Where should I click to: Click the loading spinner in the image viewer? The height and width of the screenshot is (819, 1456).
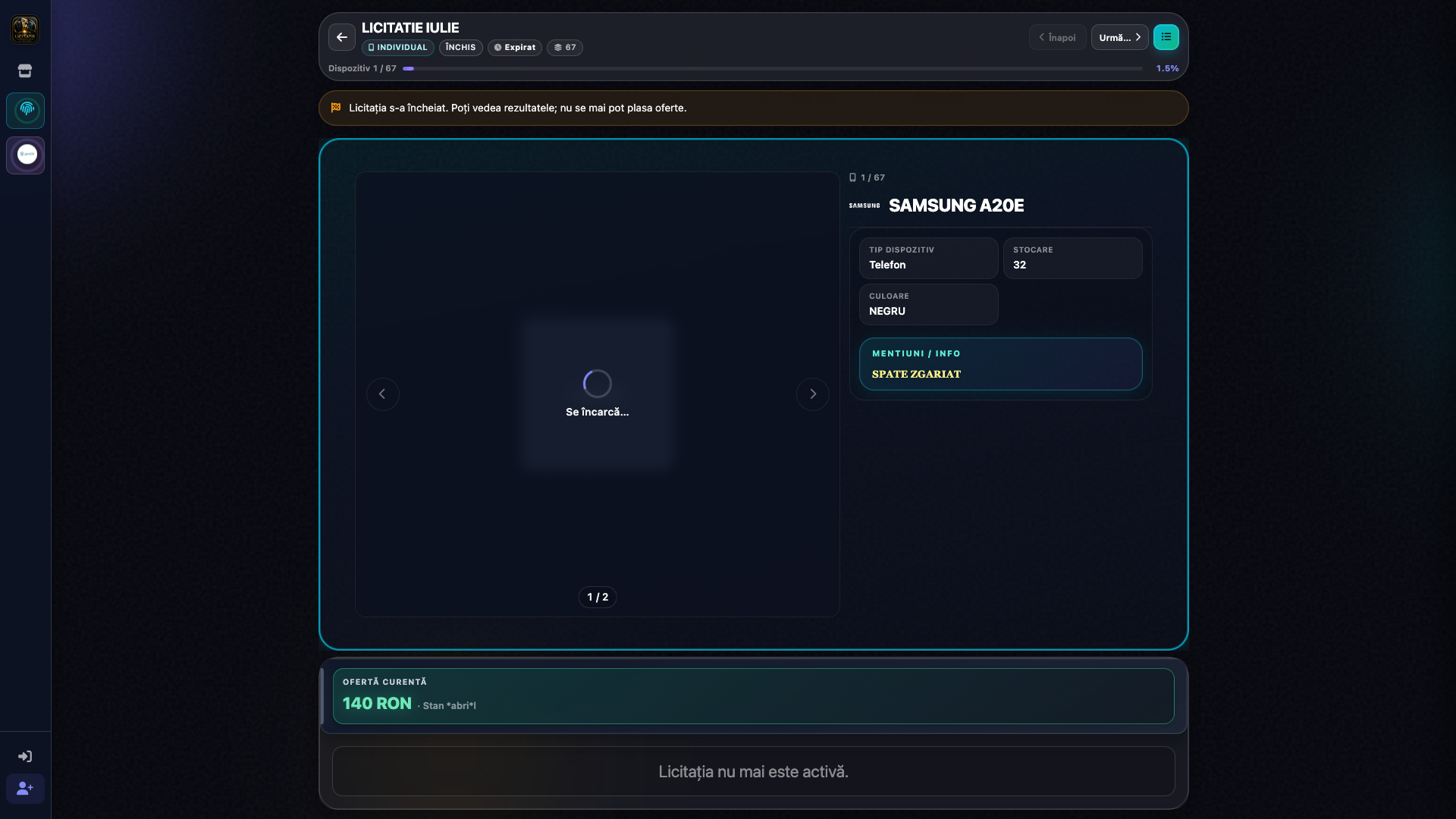[x=598, y=384]
